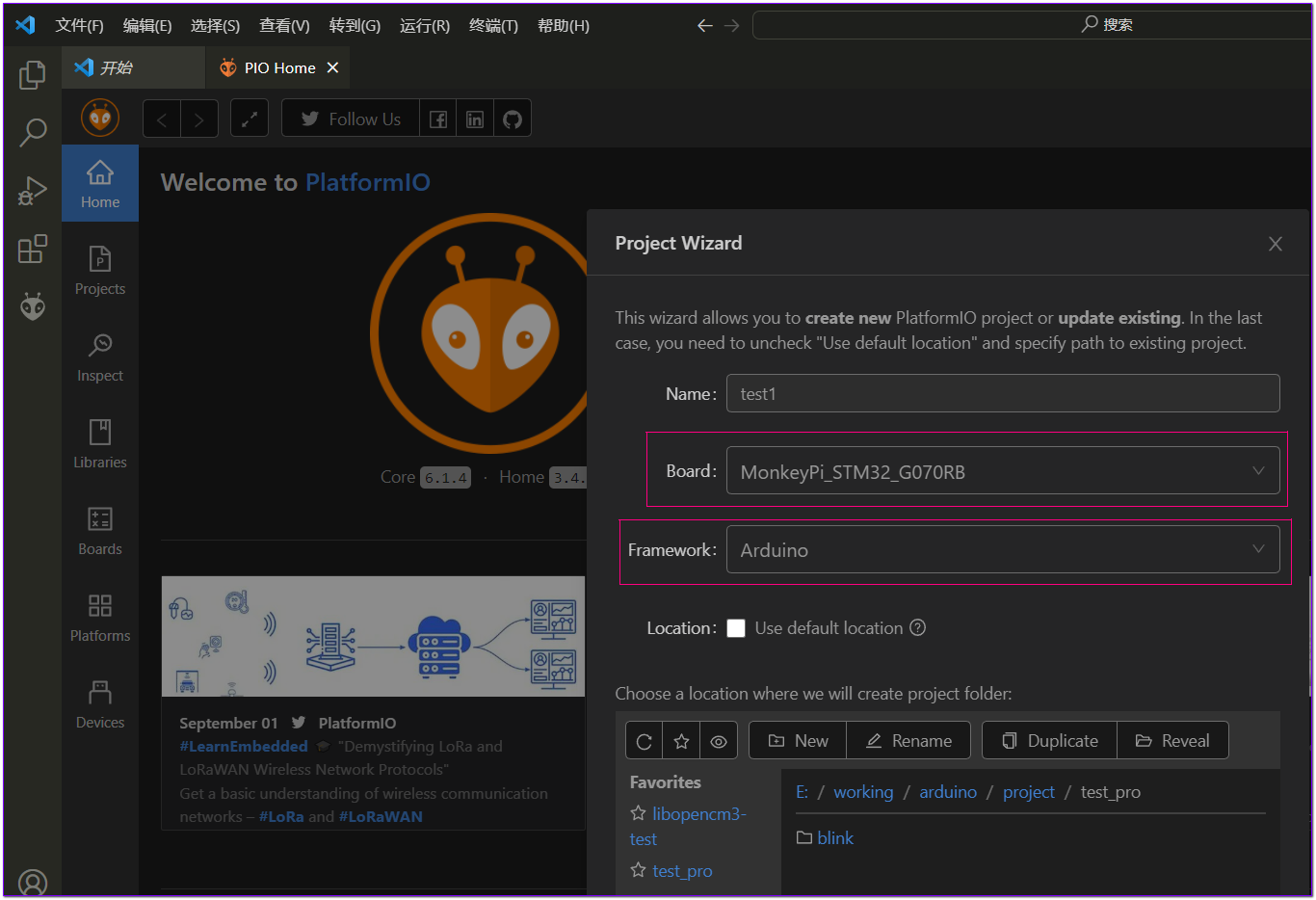1316x900 pixels.
Task: Click the expand fullscreen arrows button
Action: [250, 119]
